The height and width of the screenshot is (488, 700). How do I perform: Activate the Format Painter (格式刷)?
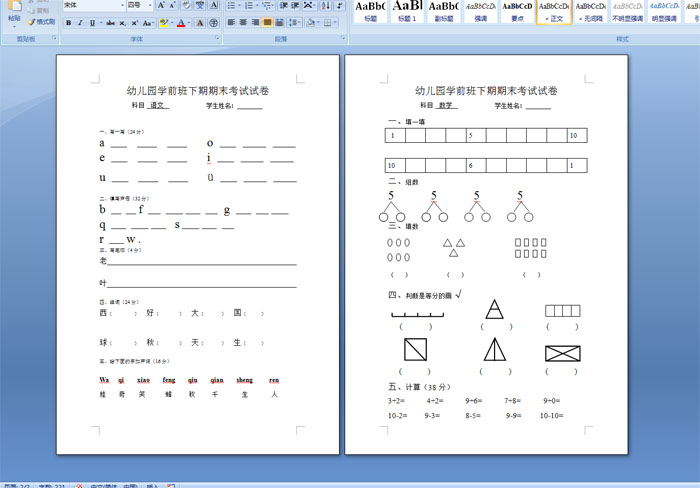tap(41, 22)
